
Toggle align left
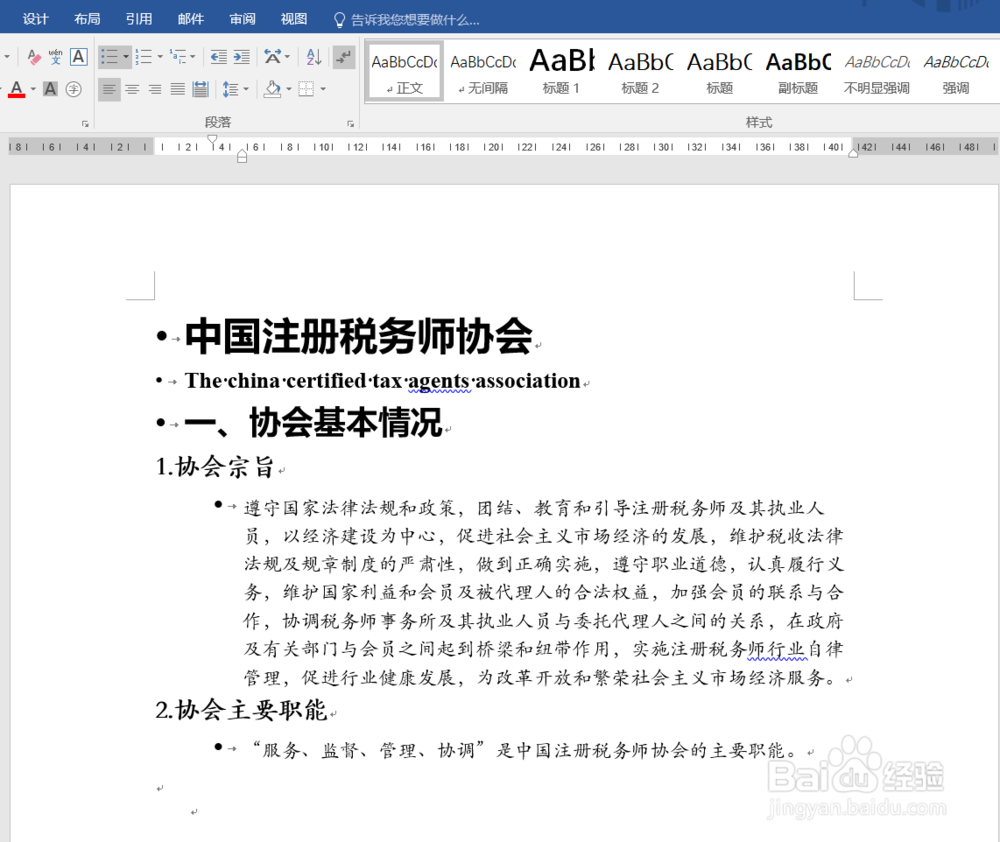point(109,89)
